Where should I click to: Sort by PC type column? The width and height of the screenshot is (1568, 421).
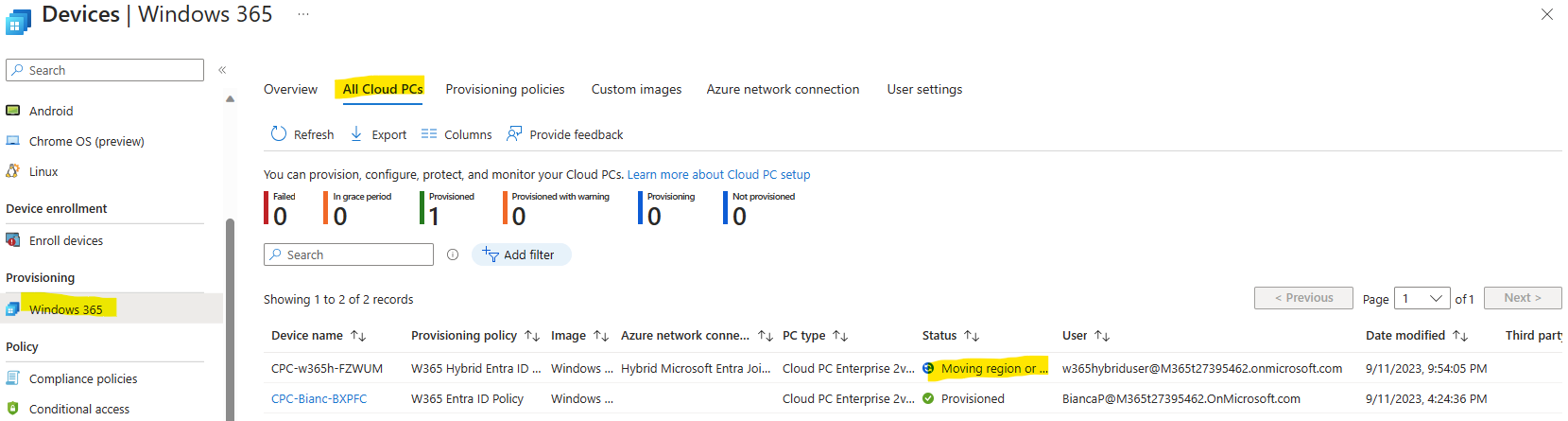[x=840, y=336]
